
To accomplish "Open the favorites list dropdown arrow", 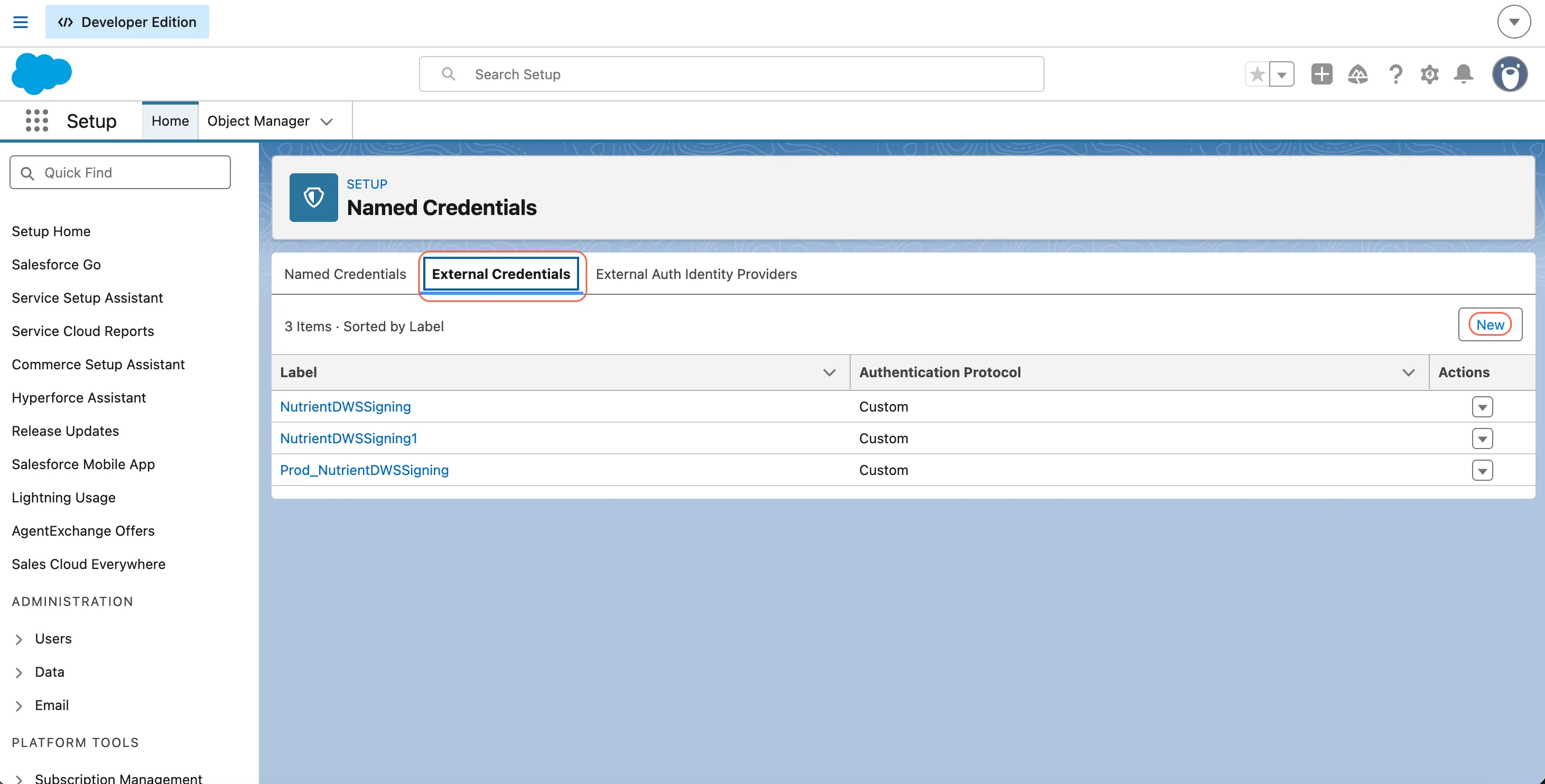I will (x=1282, y=74).
